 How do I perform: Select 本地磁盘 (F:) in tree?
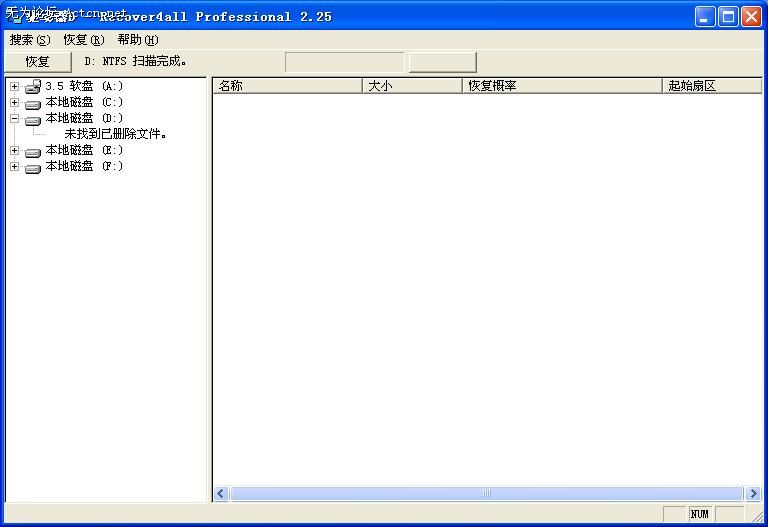(x=84, y=166)
